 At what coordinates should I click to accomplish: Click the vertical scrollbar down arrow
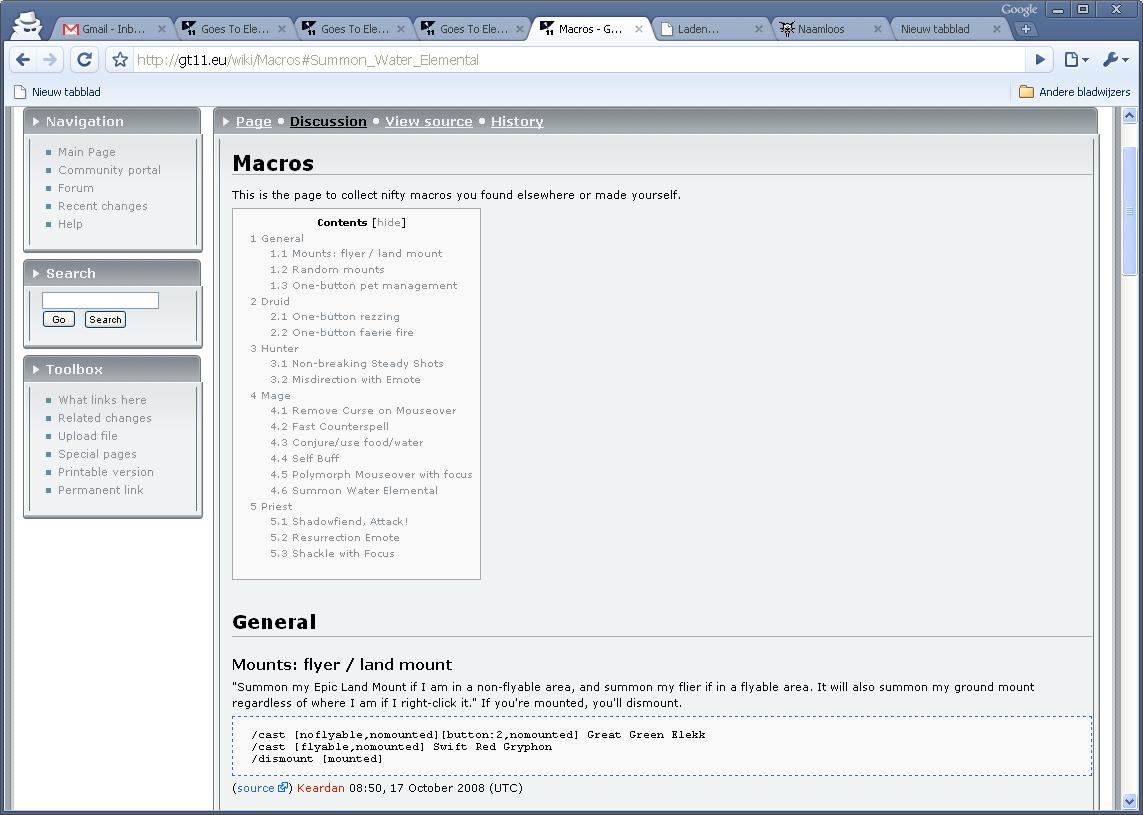[x=1130, y=801]
